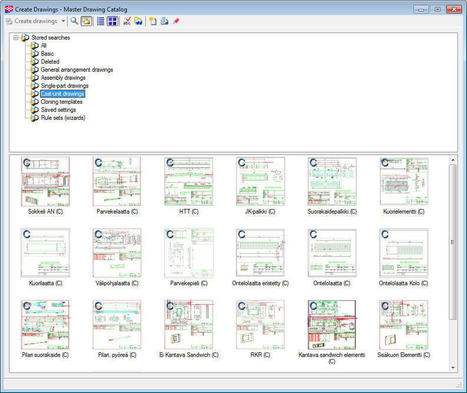
Task: Click folder icon beside Assembly drawings
Action: pyautogui.click(x=35, y=78)
